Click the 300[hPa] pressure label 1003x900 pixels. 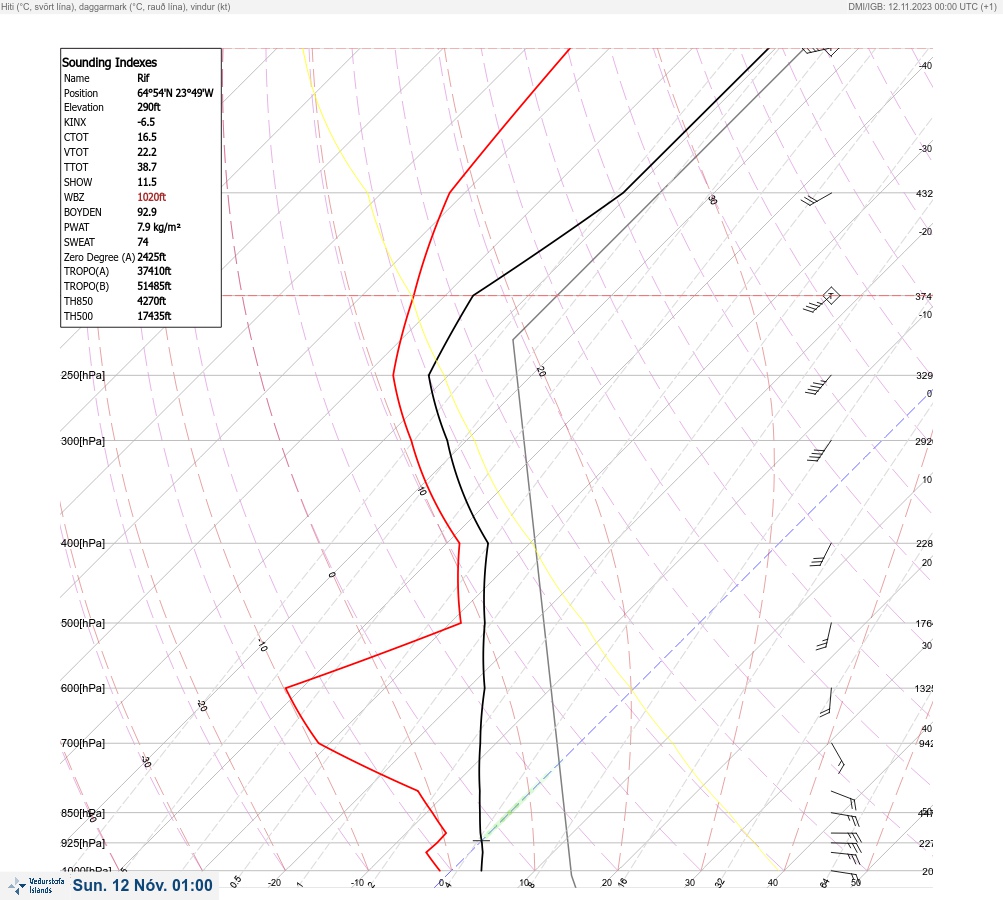[83, 441]
